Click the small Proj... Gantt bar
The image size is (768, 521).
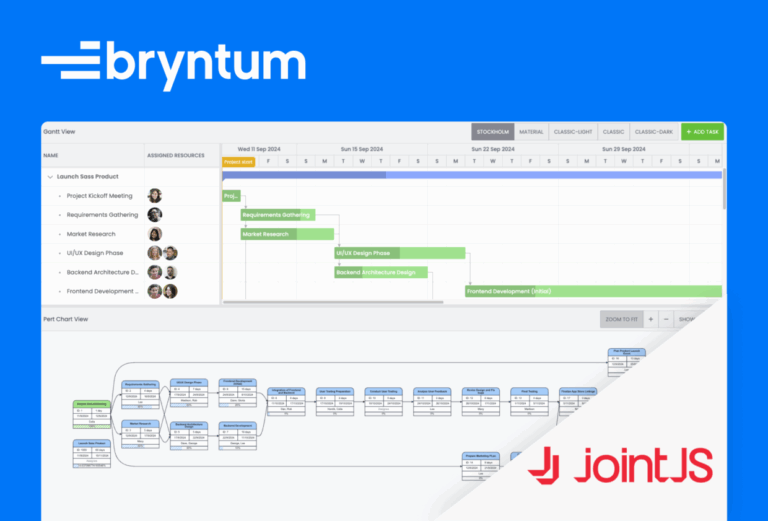(231, 196)
